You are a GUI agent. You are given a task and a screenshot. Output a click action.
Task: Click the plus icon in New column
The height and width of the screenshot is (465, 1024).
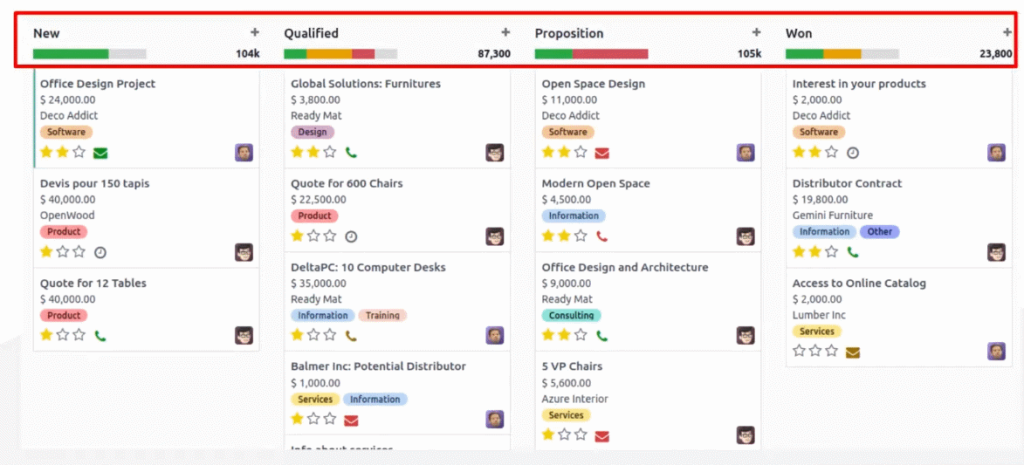tap(255, 32)
